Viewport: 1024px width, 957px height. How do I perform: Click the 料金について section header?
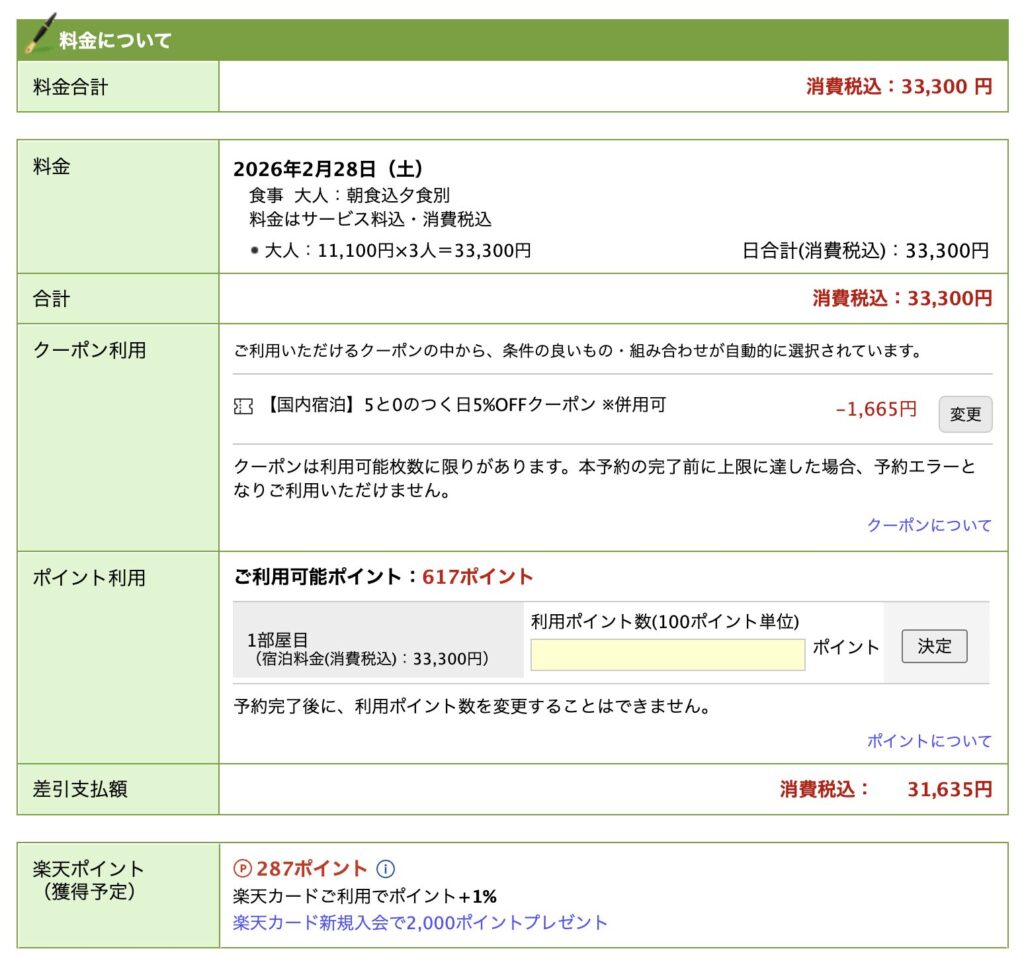pyautogui.click(x=115, y=41)
